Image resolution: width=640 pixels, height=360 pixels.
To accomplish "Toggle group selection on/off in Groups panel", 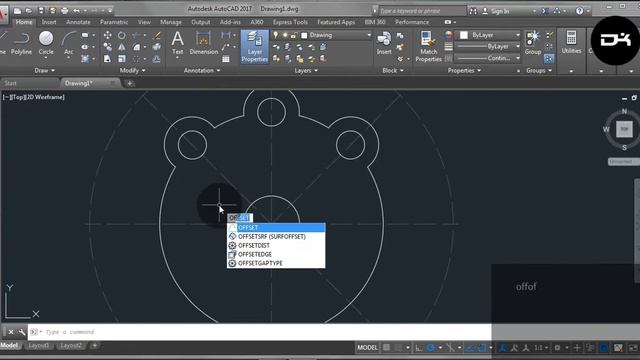I will coord(549,59).
